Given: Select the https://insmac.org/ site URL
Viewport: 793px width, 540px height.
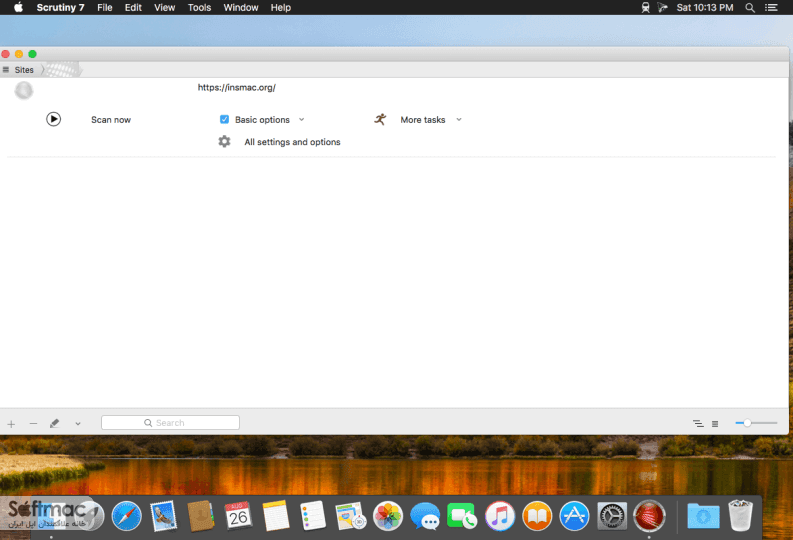Looking at the screenshot, I should [x=236, y=87].
